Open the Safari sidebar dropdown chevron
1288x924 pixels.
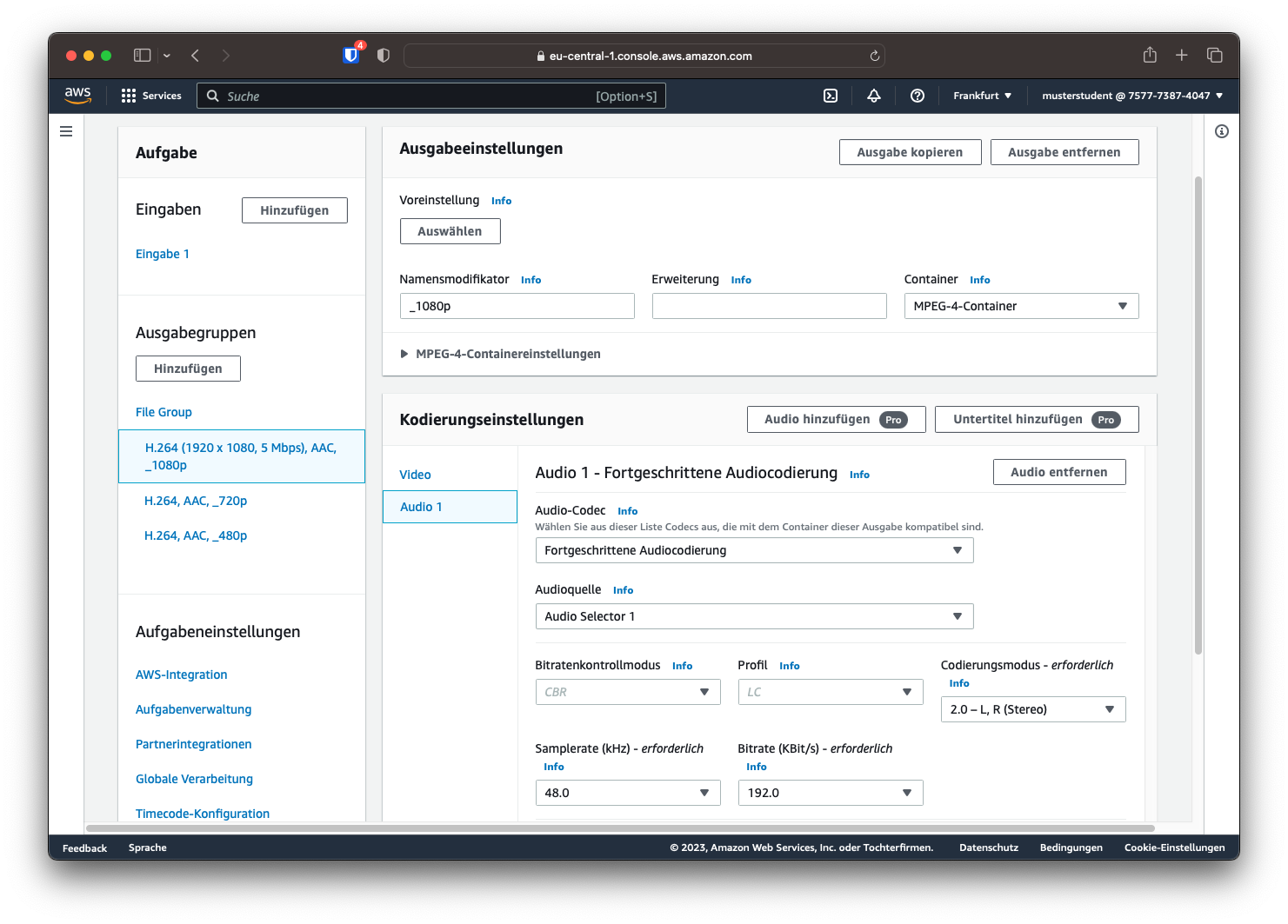click(167, 56)
